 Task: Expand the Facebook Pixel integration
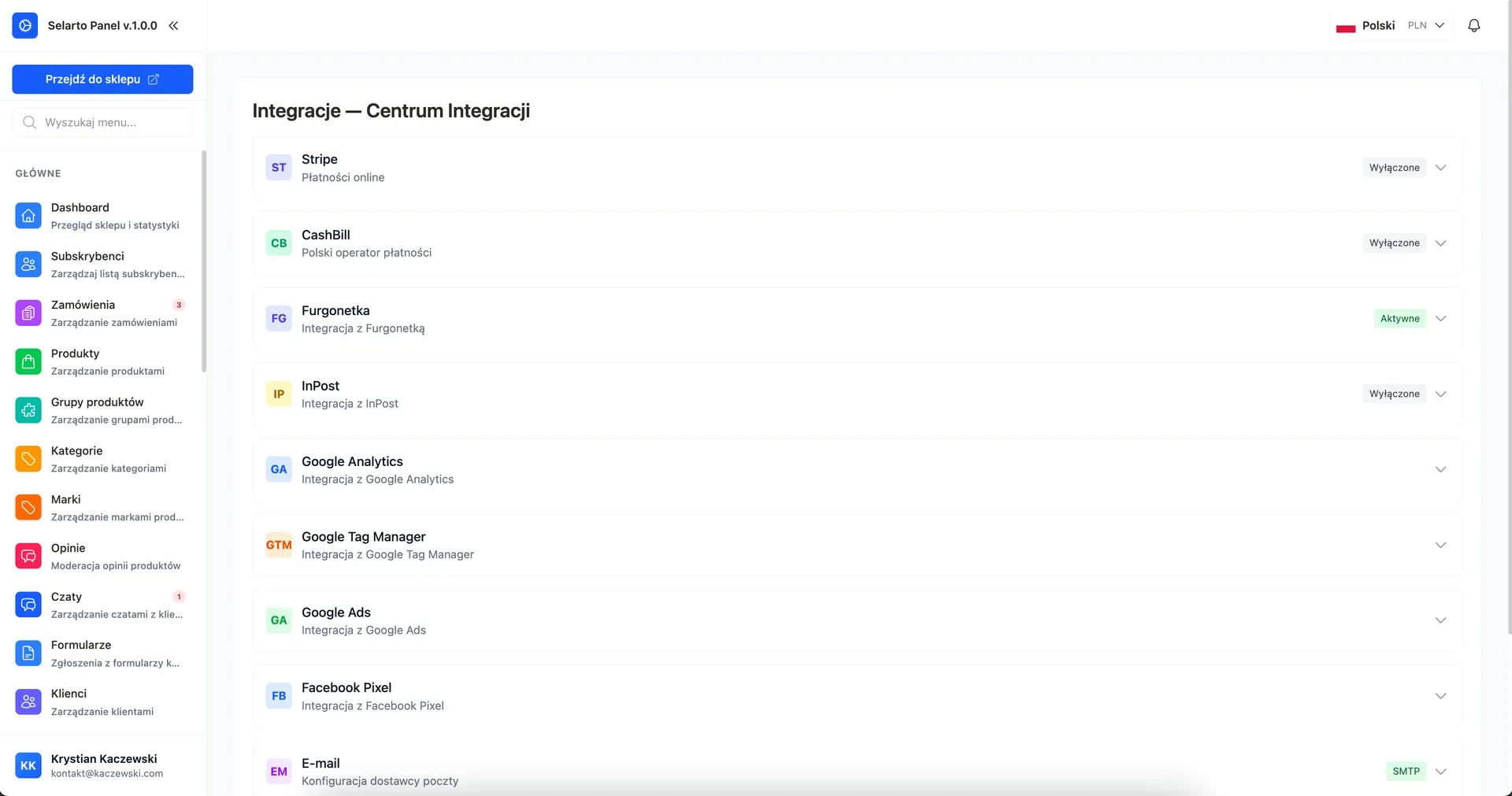click(x=1440, y=696)
